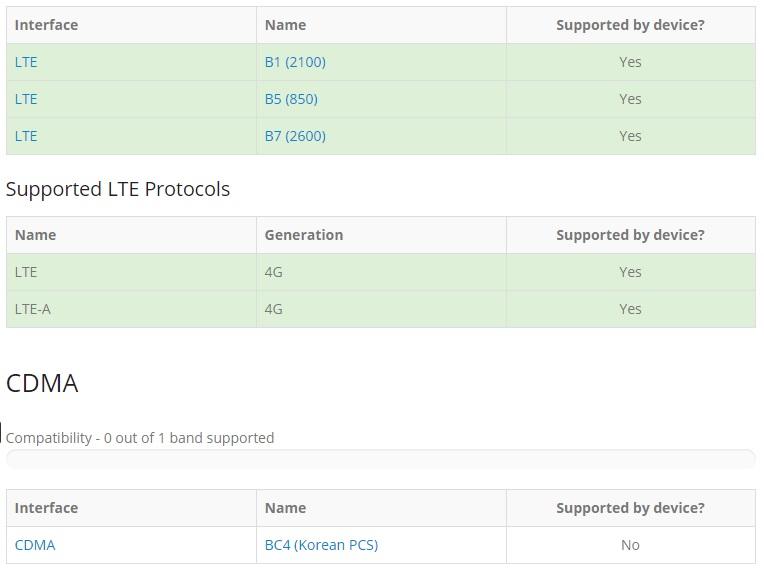
Task: Click the LTE link in the B5 (850) row
Action: pyautogui.click(x=26, y=99)
